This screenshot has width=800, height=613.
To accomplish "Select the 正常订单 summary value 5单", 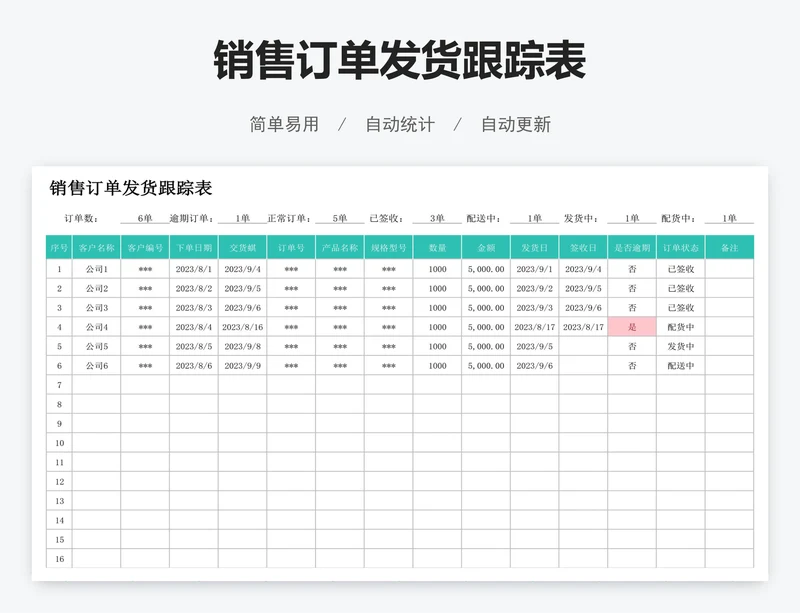I will pos(340,218).
